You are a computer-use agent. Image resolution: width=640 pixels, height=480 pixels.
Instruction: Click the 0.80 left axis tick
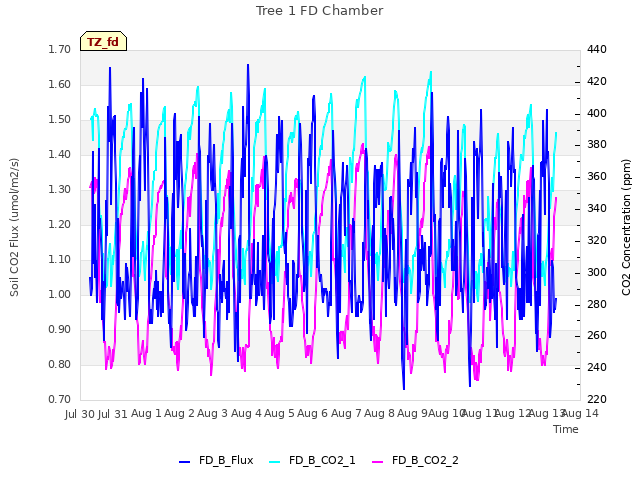[x=60, y=364]
